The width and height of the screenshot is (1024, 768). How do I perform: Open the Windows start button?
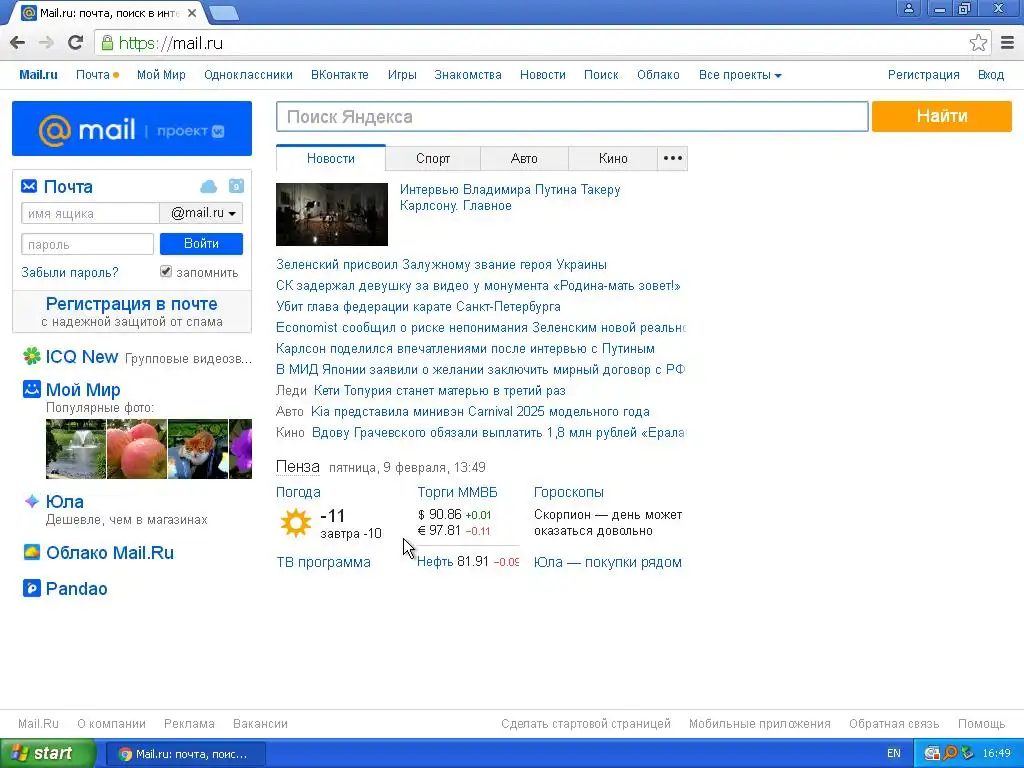(47, 753)
